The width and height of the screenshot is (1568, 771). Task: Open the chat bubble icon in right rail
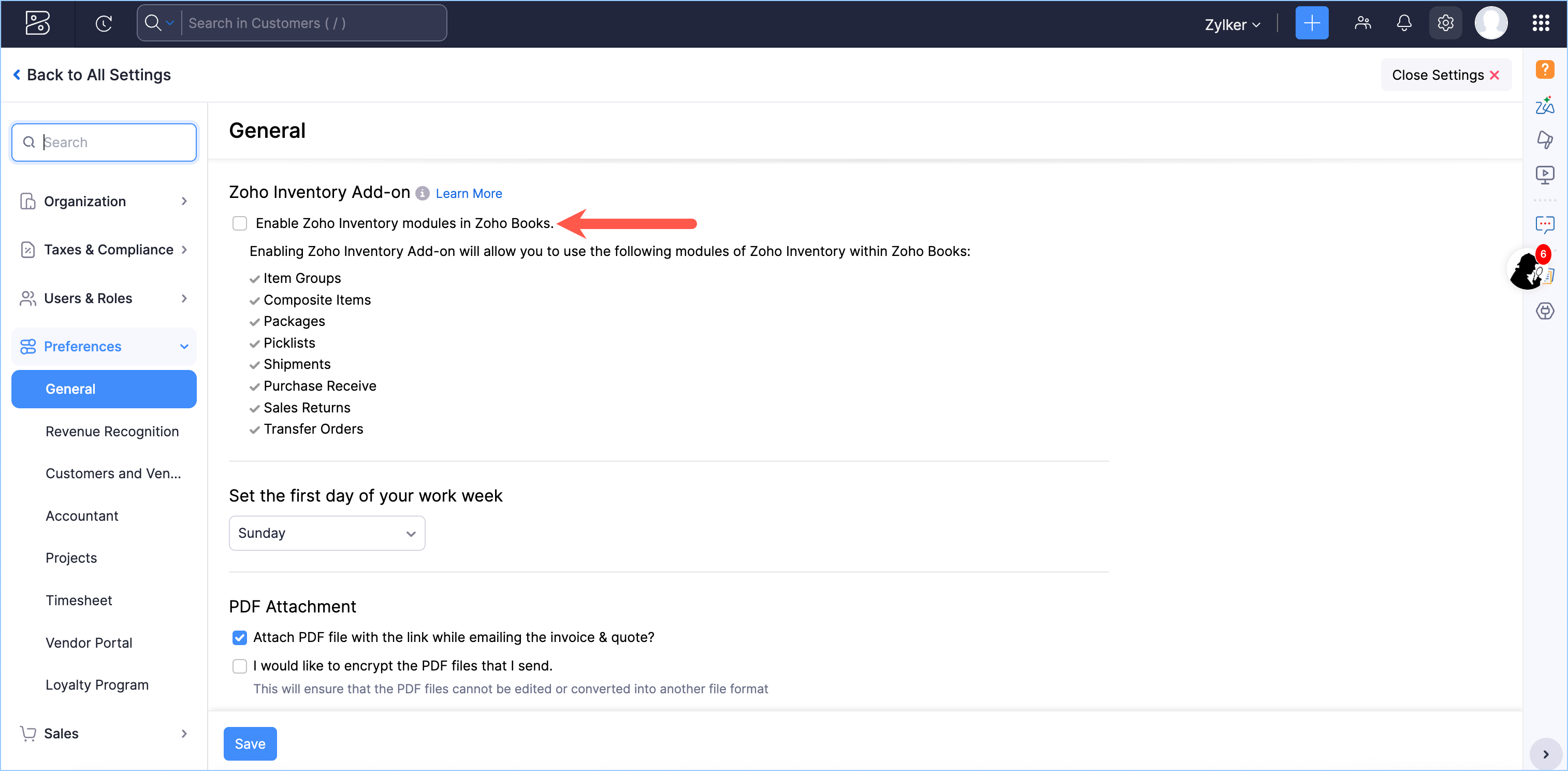(x=1545, y=224)
